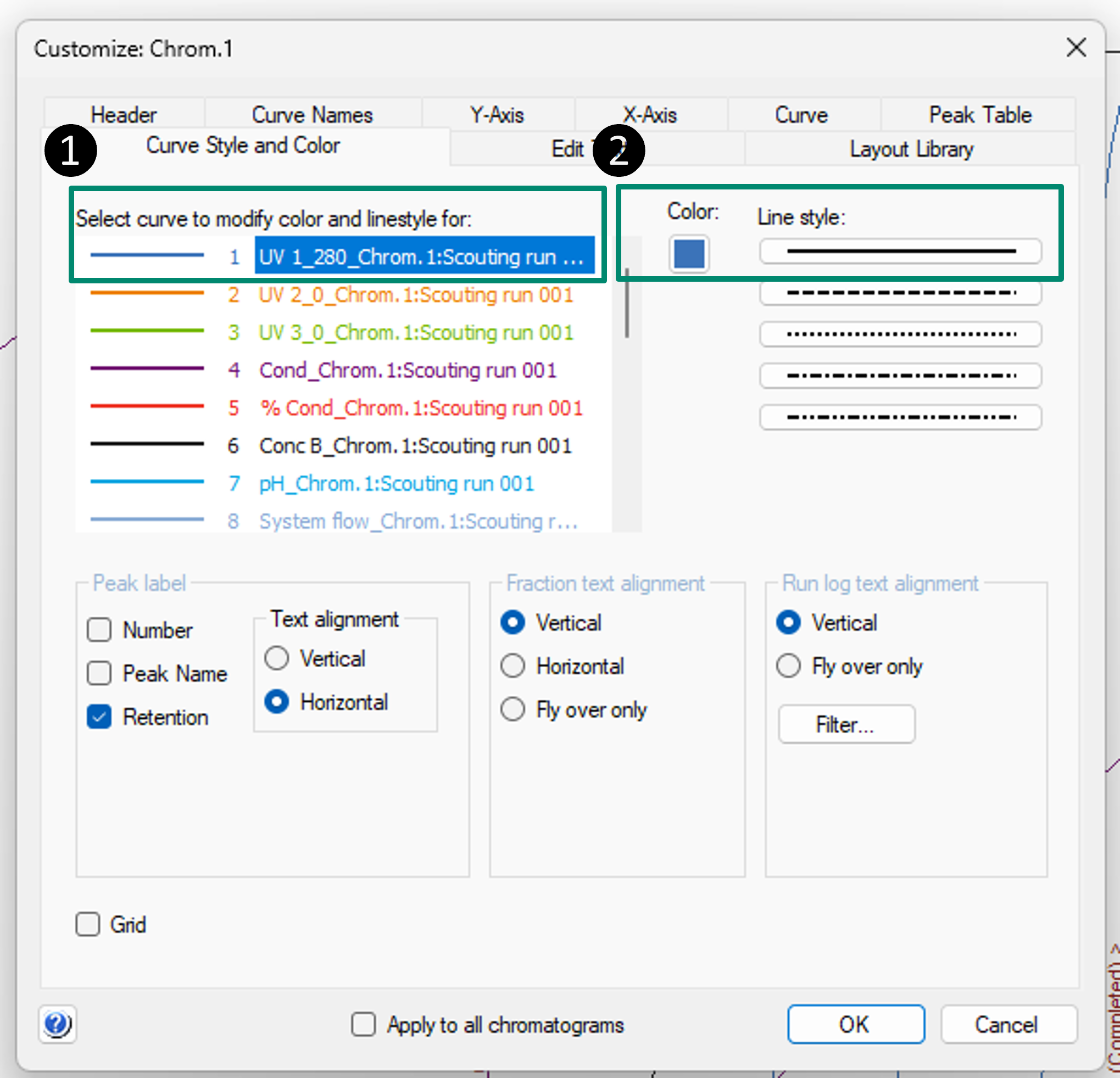
Task: Select Horizontal fraction text alignment
Action: tap(512, 666)
